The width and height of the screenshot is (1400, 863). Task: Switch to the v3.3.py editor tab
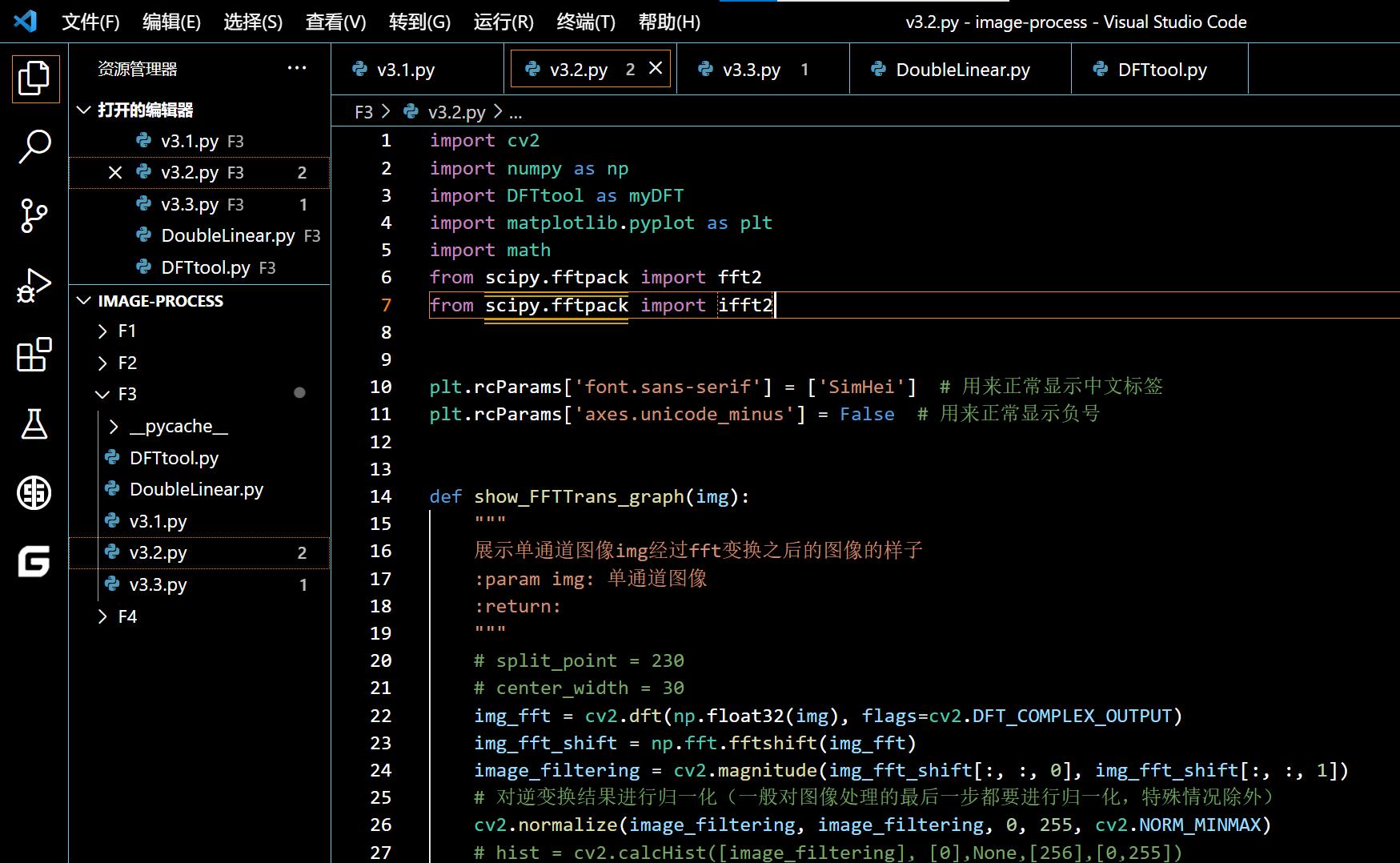(x=763, y=70)
